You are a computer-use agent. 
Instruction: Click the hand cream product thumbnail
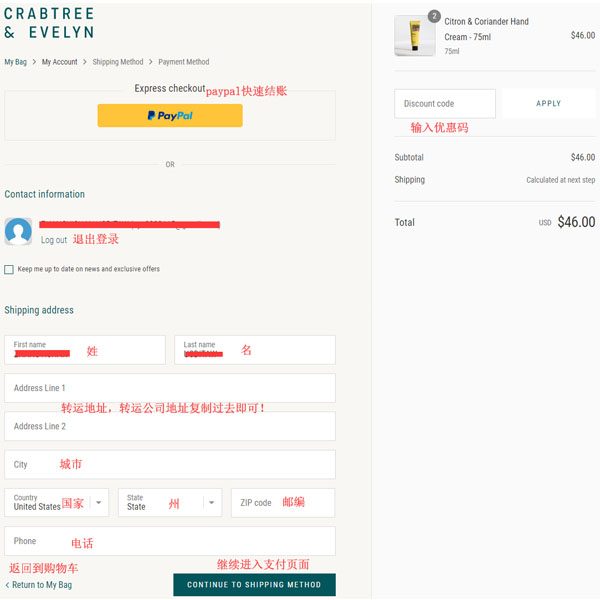pos(415,36)
